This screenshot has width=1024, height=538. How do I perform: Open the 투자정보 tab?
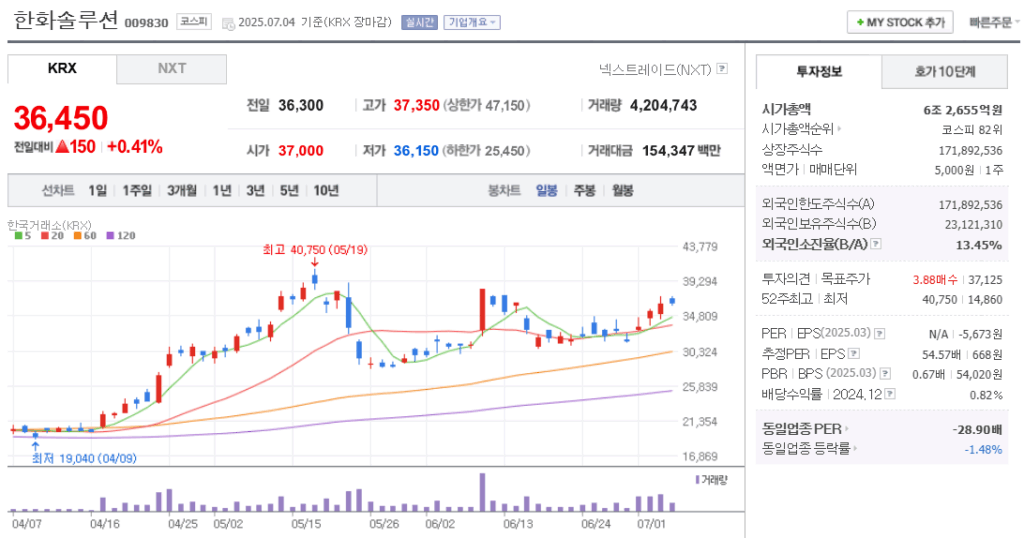819,72
